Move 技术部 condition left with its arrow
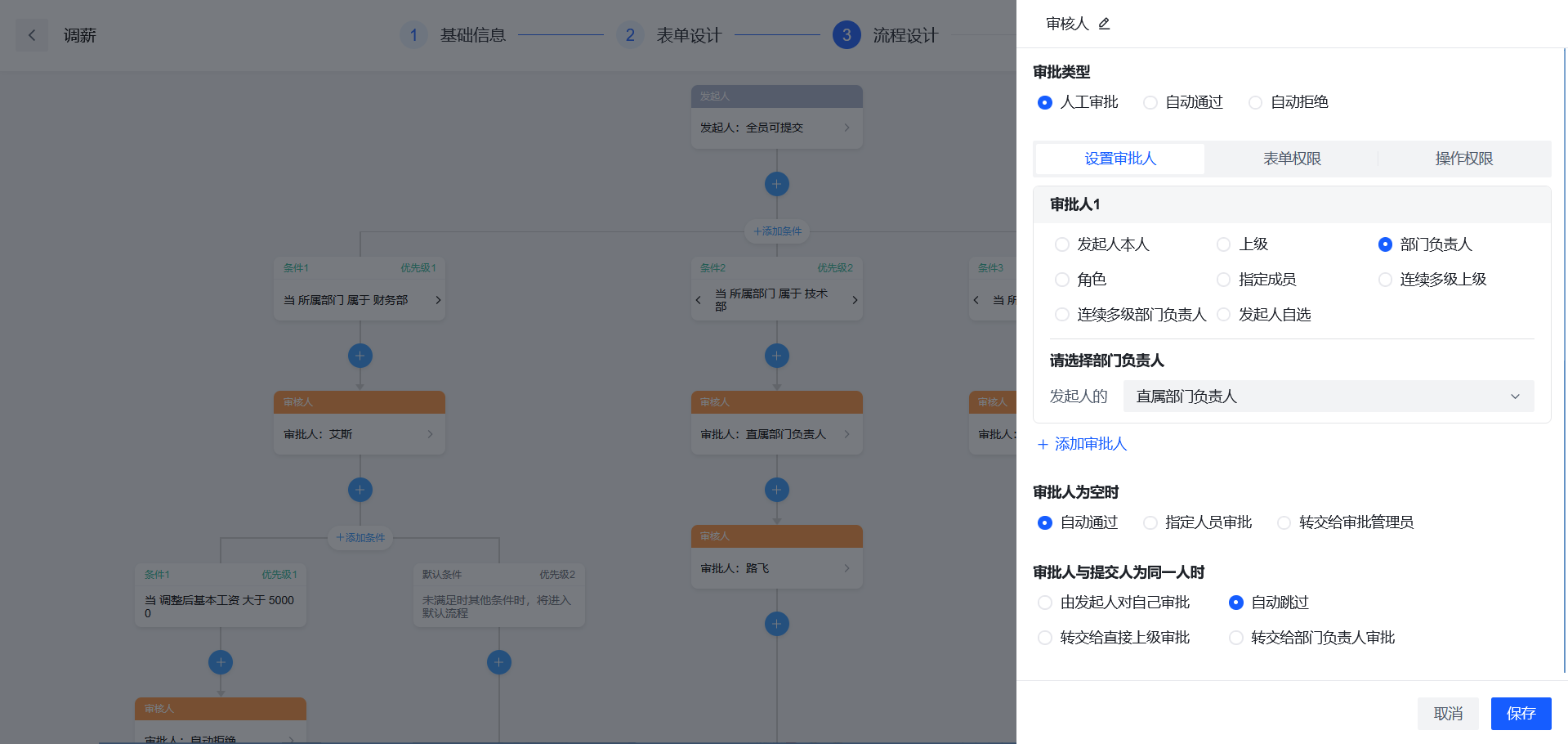 (x=699, y=300)
